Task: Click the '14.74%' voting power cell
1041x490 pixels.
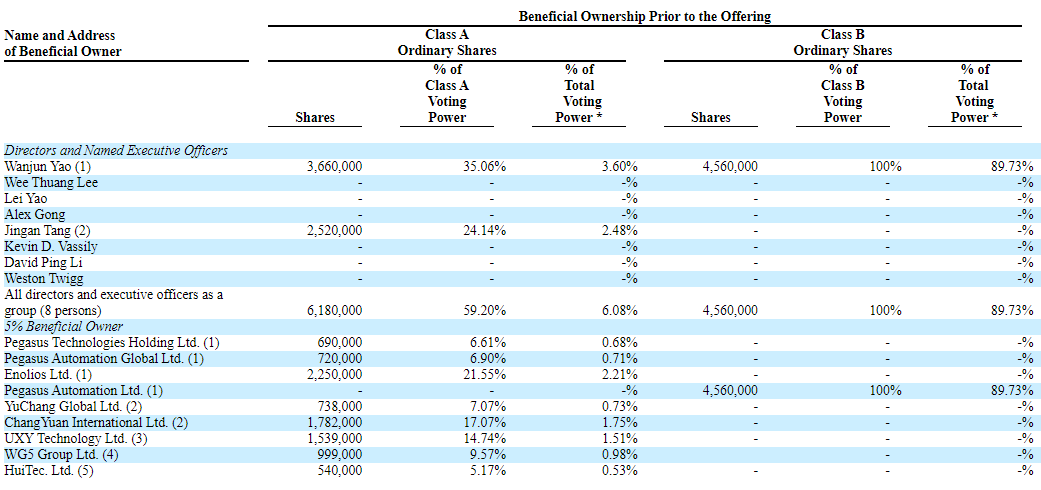Action: 485,438
